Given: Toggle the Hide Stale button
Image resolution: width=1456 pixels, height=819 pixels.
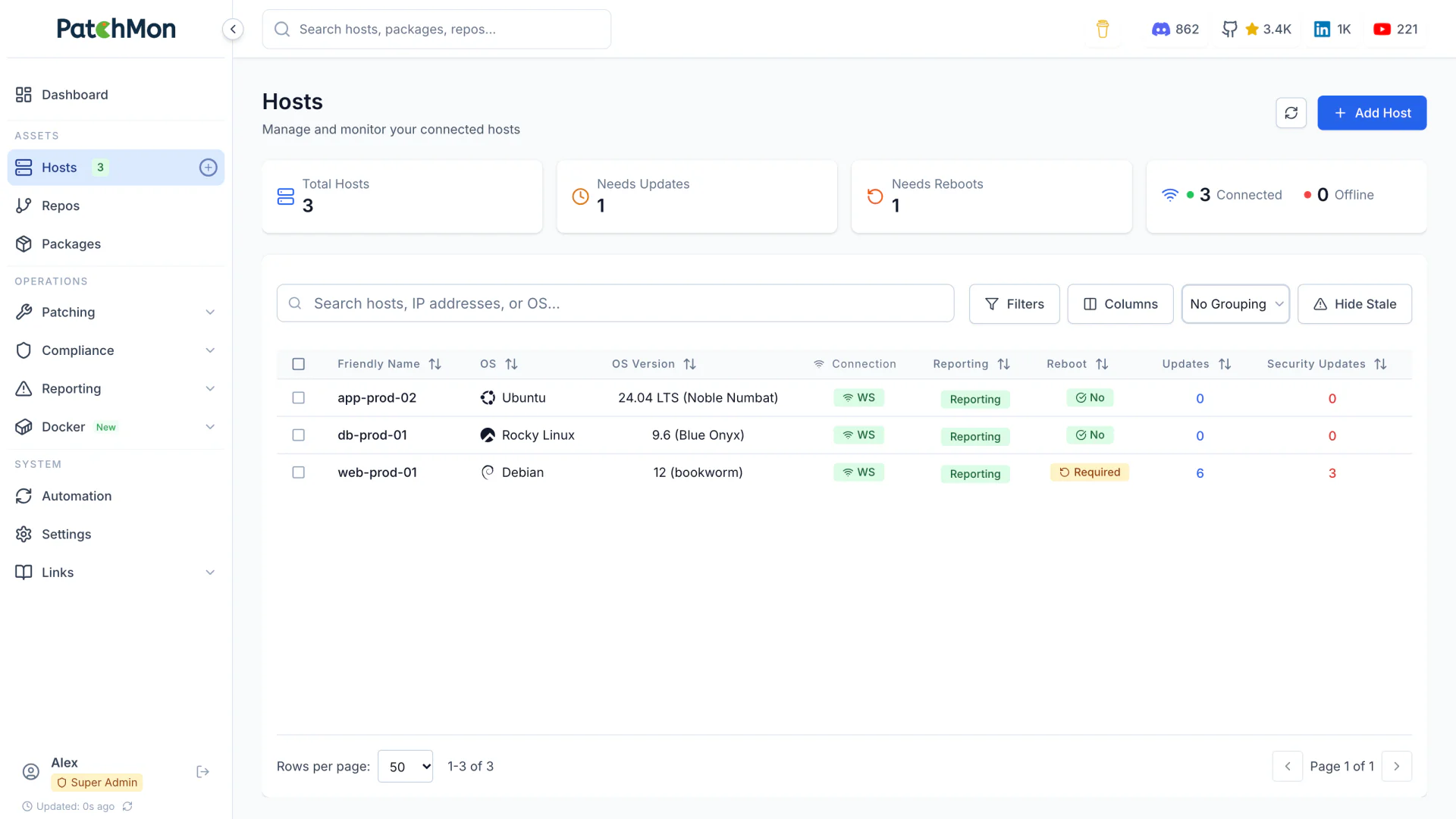Looking at the screenshot, I should tap(1354, 304).
